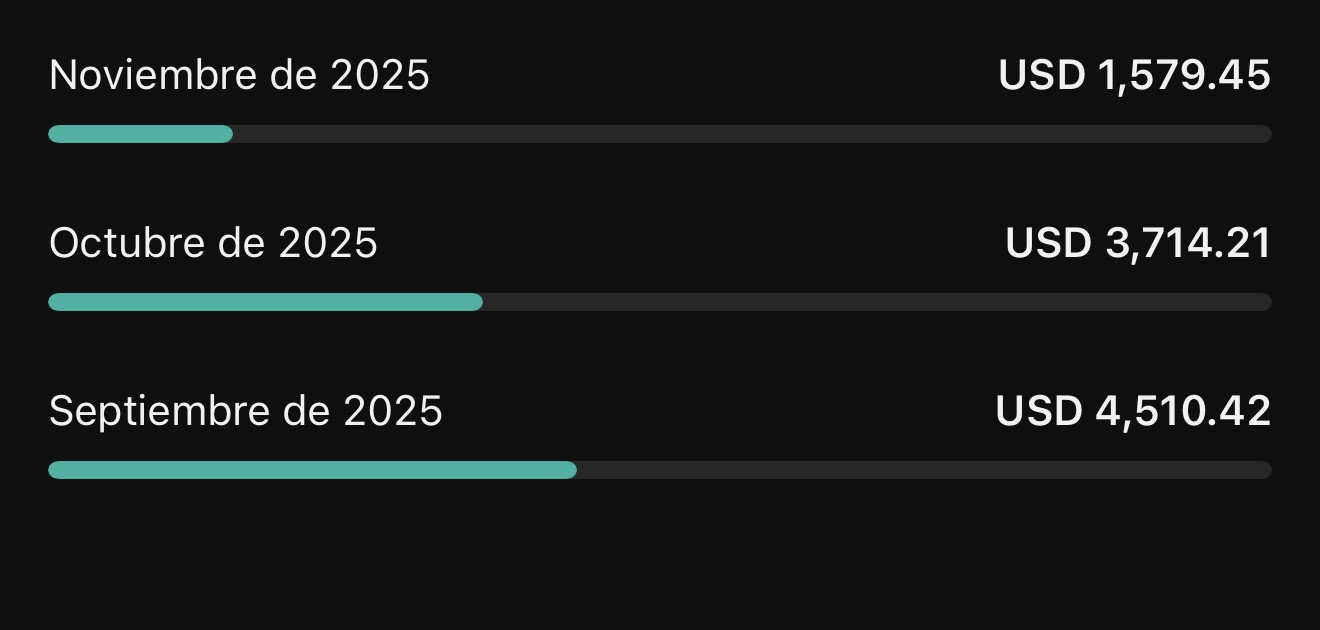Open the Septiembre de 2025 entry
This screenshot has height=630, width=1320.
pyautogui.click(x=245, y=412)
